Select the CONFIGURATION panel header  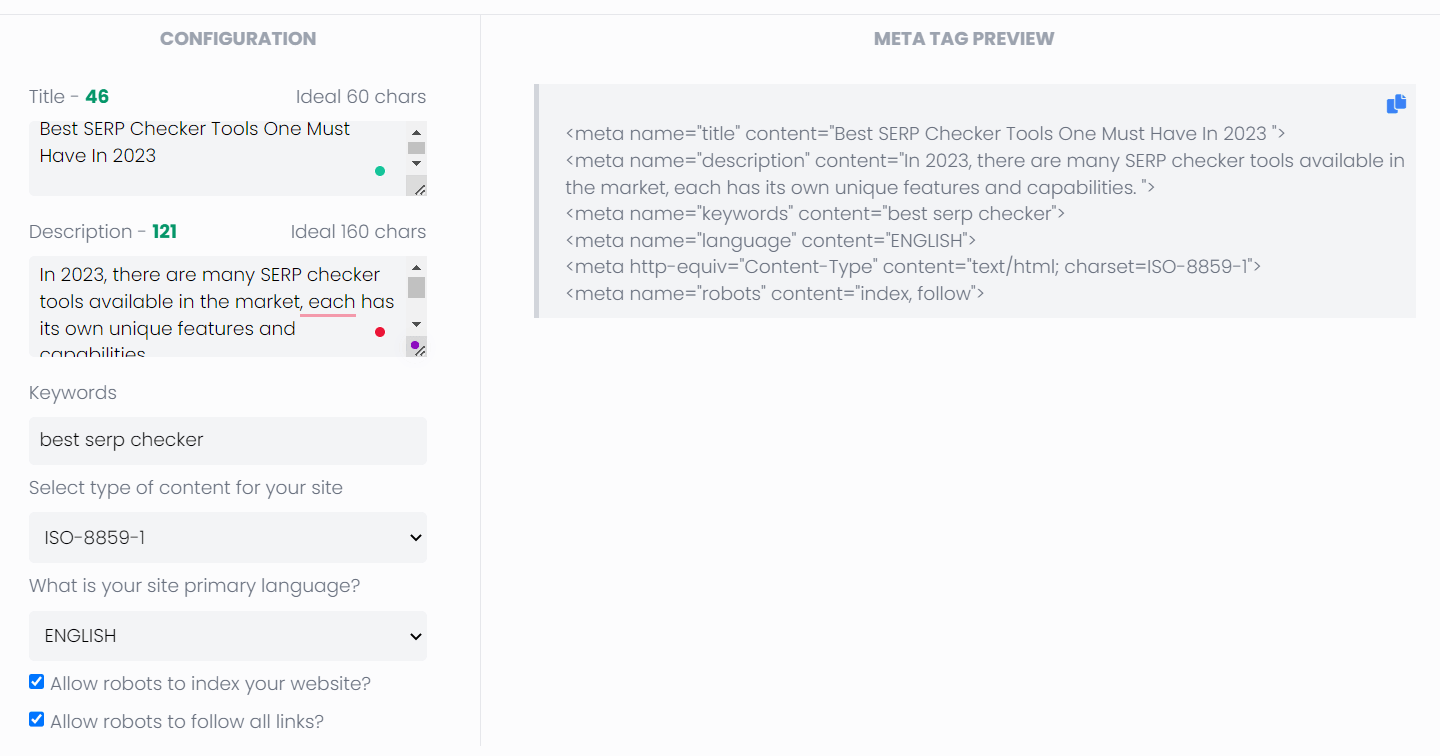point(238,38)
